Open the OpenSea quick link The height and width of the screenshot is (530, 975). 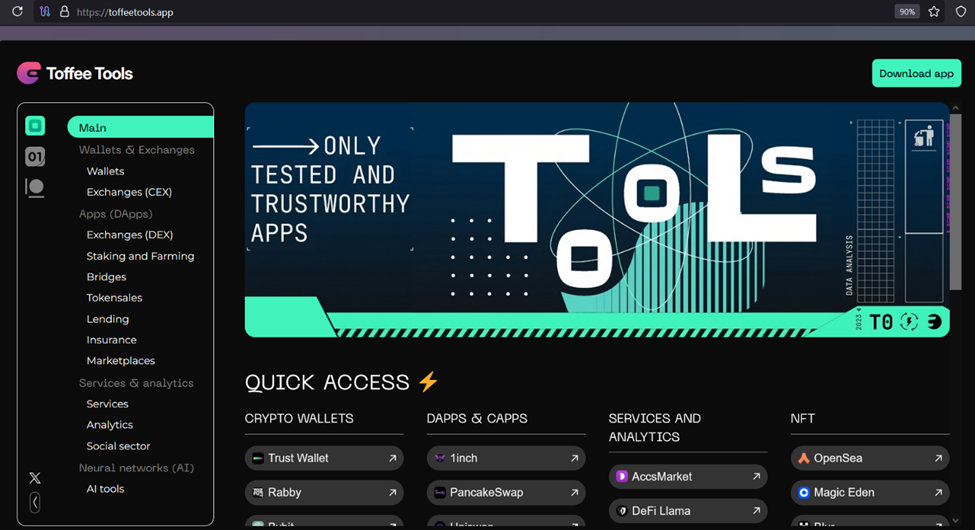[x=870, y=458]
